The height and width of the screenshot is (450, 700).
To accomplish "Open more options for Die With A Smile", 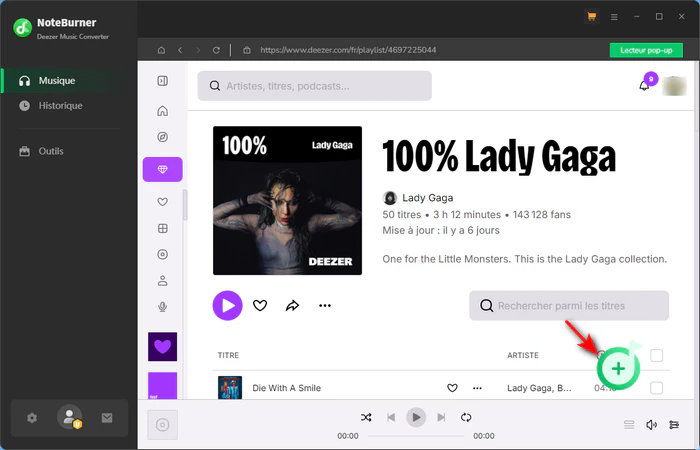I will [477, 388].
